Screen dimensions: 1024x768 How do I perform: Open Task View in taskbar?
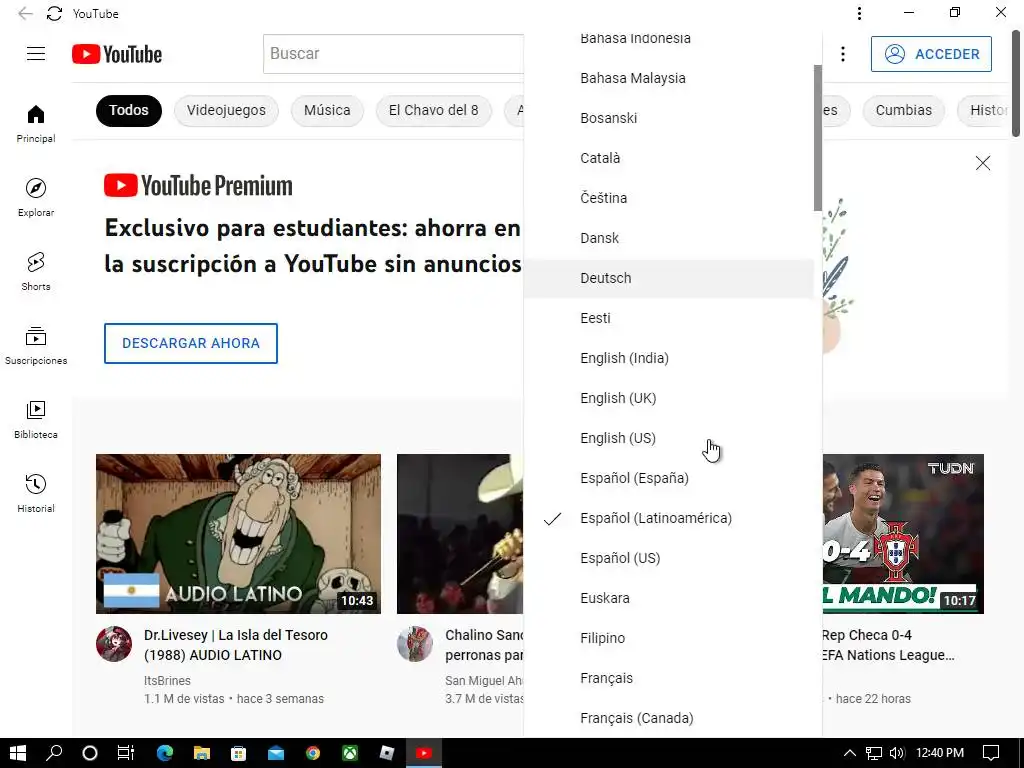pos(125,753)
